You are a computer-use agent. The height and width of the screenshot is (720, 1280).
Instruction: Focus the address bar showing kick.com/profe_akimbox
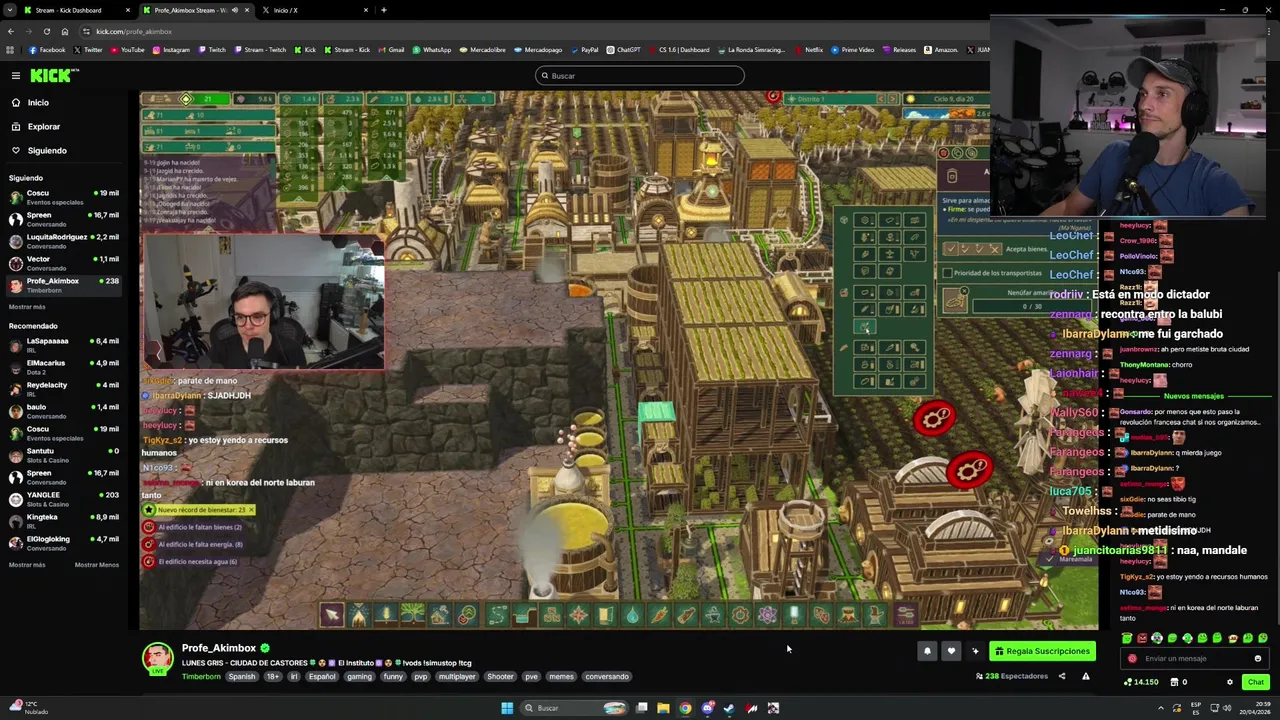(530, 31)
